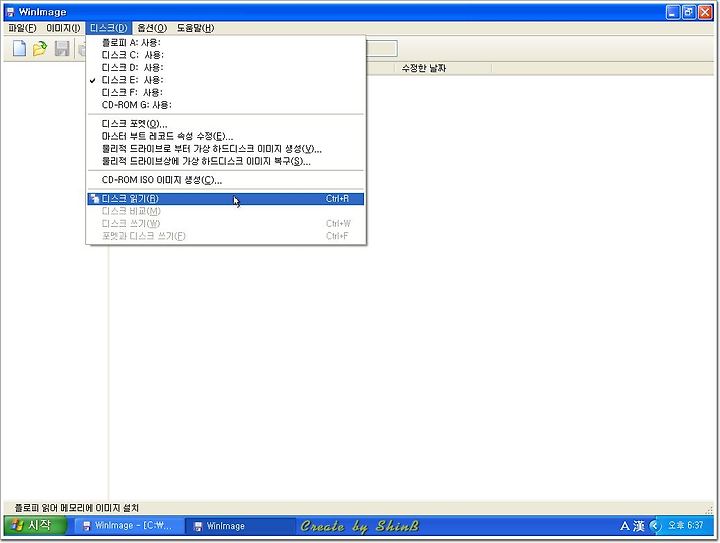Choose 물리적 드라이브로 부터 가상 하드디스크 이미지 생성(V)

pos(225,149)
